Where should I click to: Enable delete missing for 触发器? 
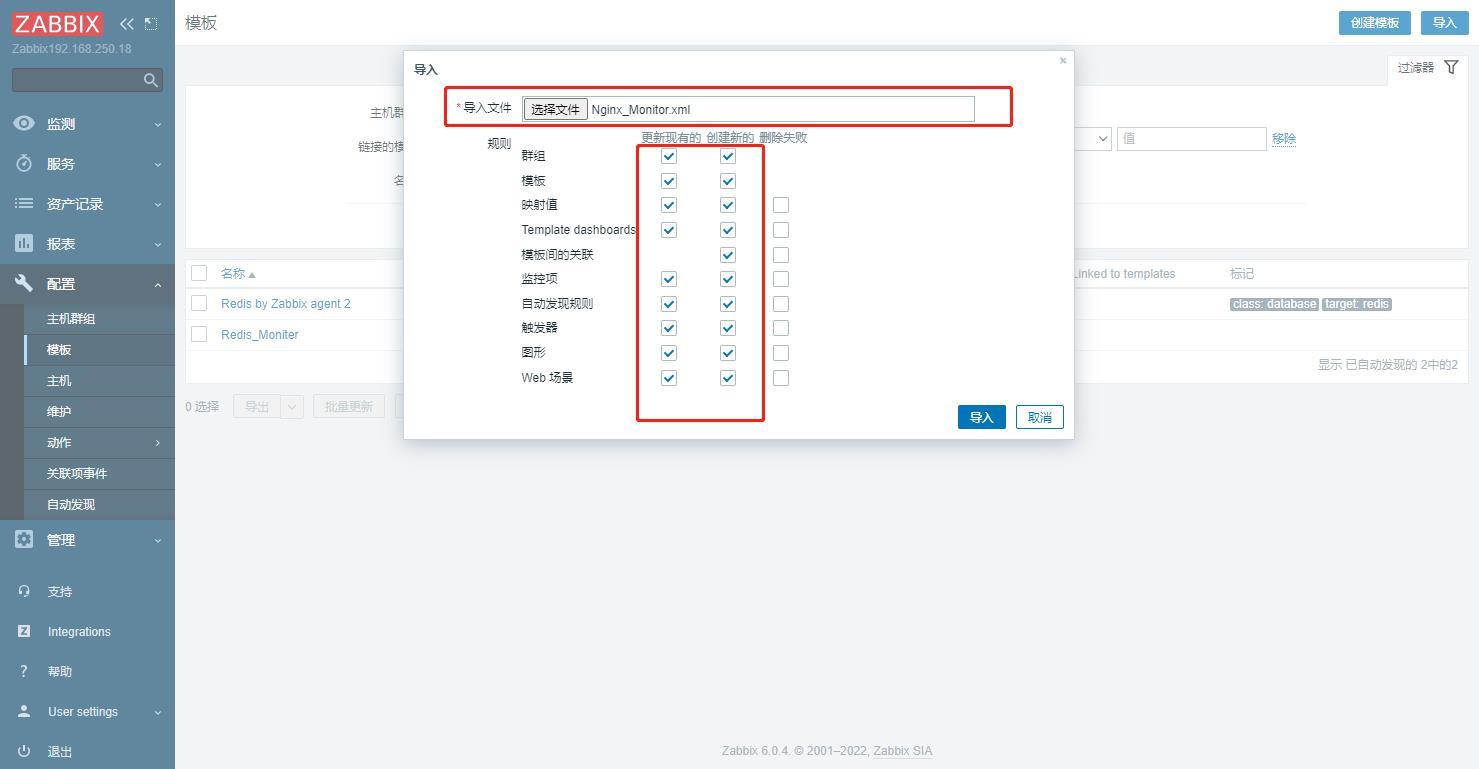pyautogui.click(x=781, y=328)
